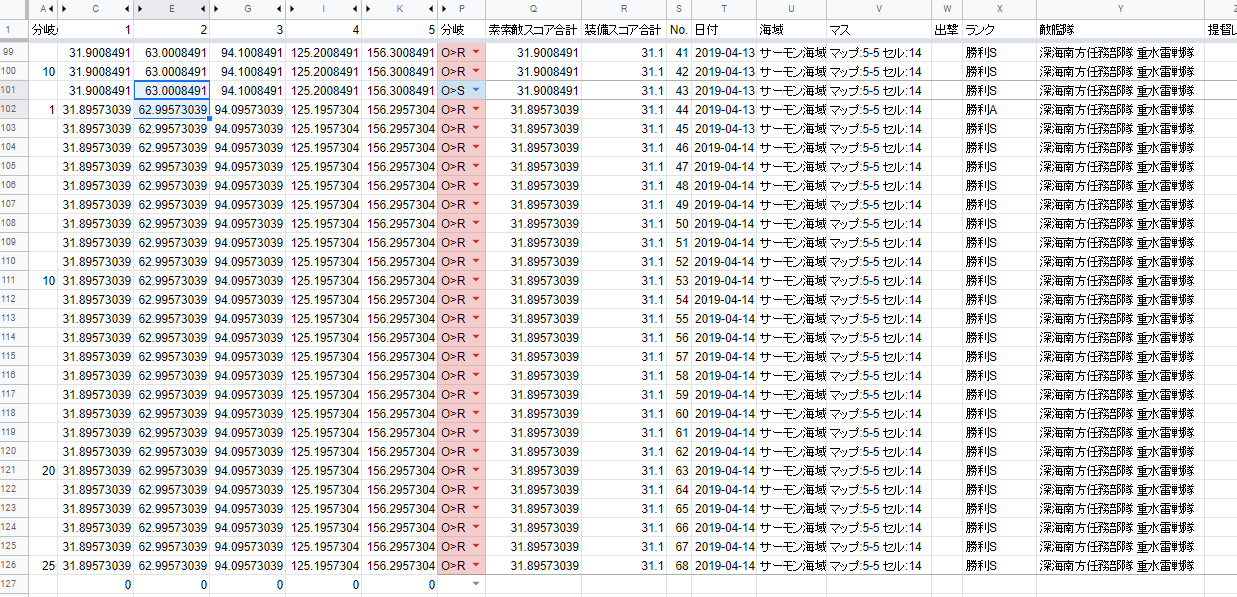Unhide column D using arrow on column C header
The width and height of the screenshot is (1237, 597).
tap(129, 9)
